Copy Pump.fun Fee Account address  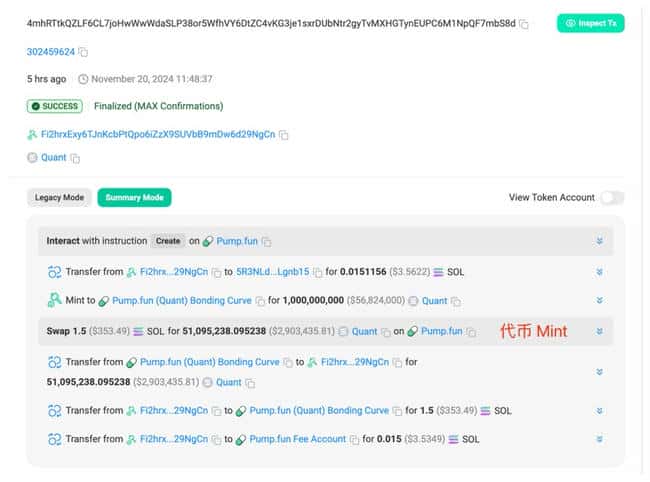[x=353, y=439]
